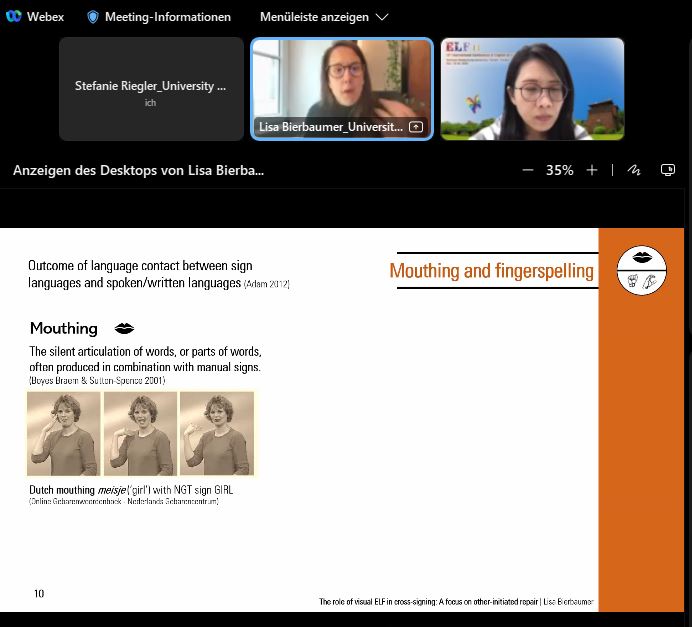The height and width of the screenshot is (627, 692).
Task: Select the ELF background participant video
Action: [x=532, y=89]
